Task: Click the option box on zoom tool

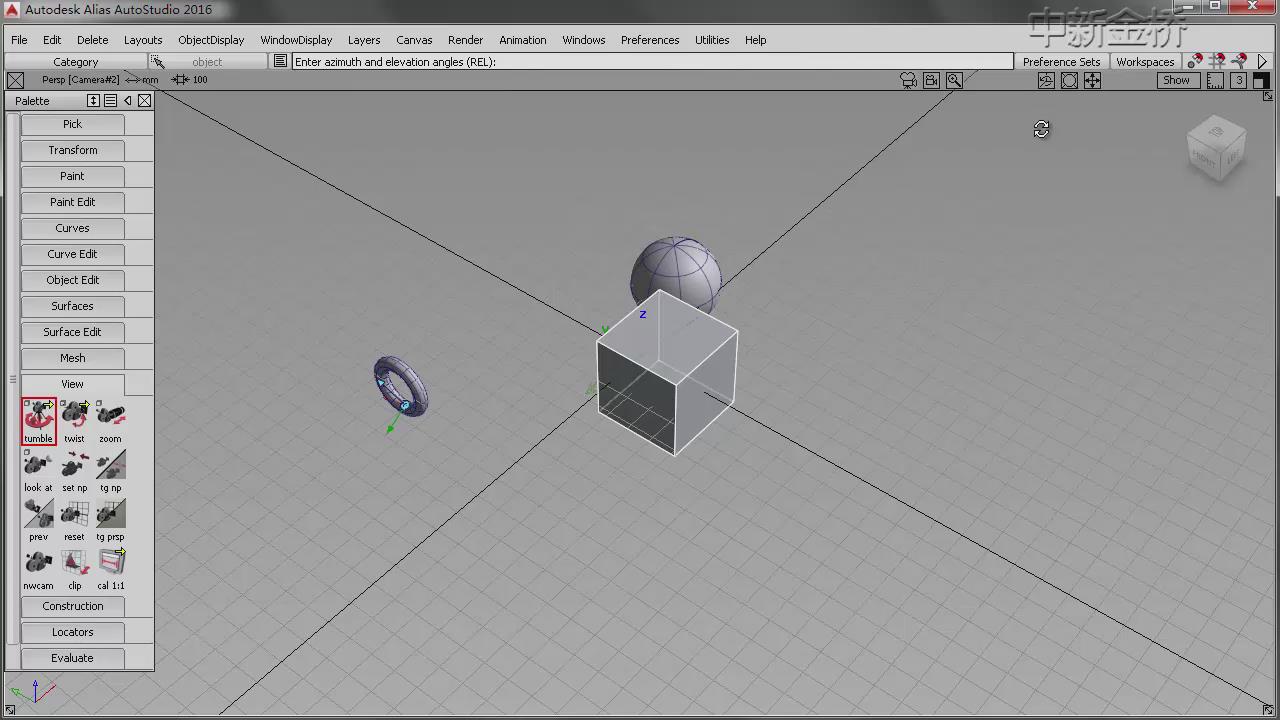Action: point(100,405)
